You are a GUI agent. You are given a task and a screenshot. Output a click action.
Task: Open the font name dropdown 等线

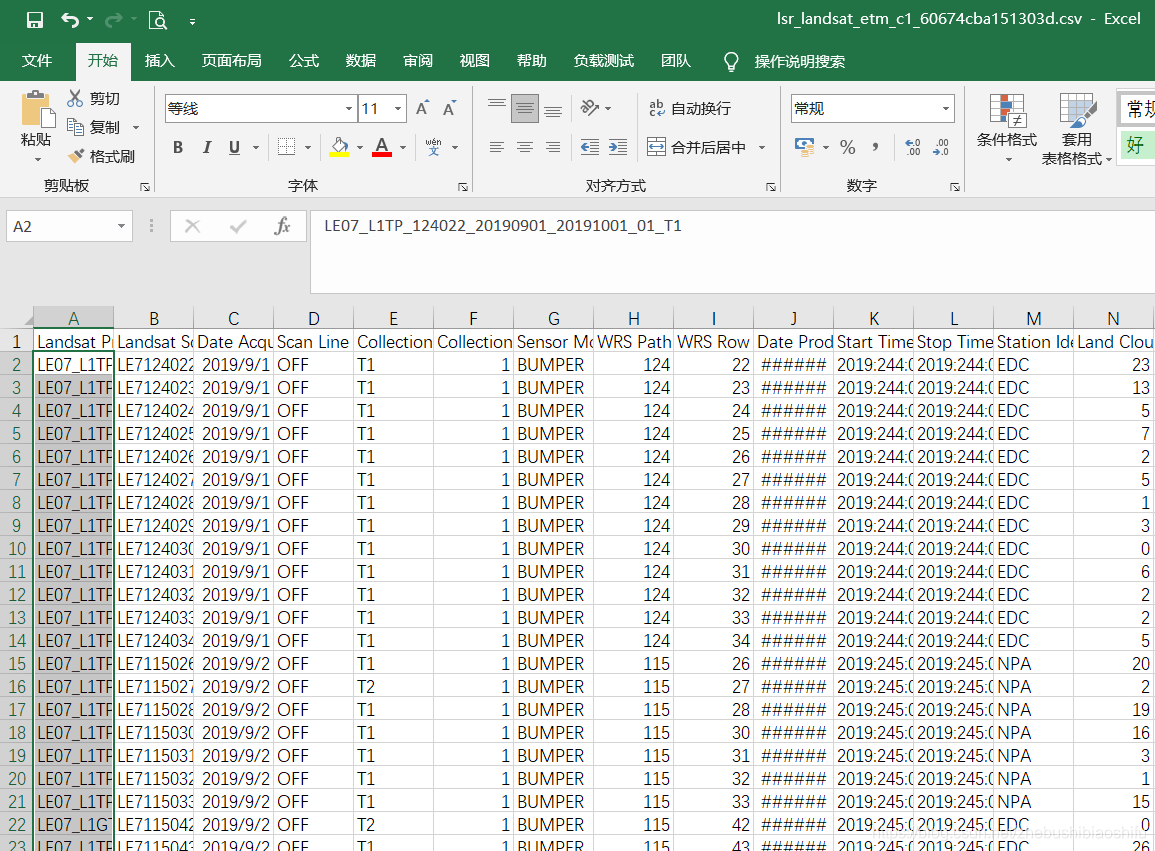(x=349, y=109)
